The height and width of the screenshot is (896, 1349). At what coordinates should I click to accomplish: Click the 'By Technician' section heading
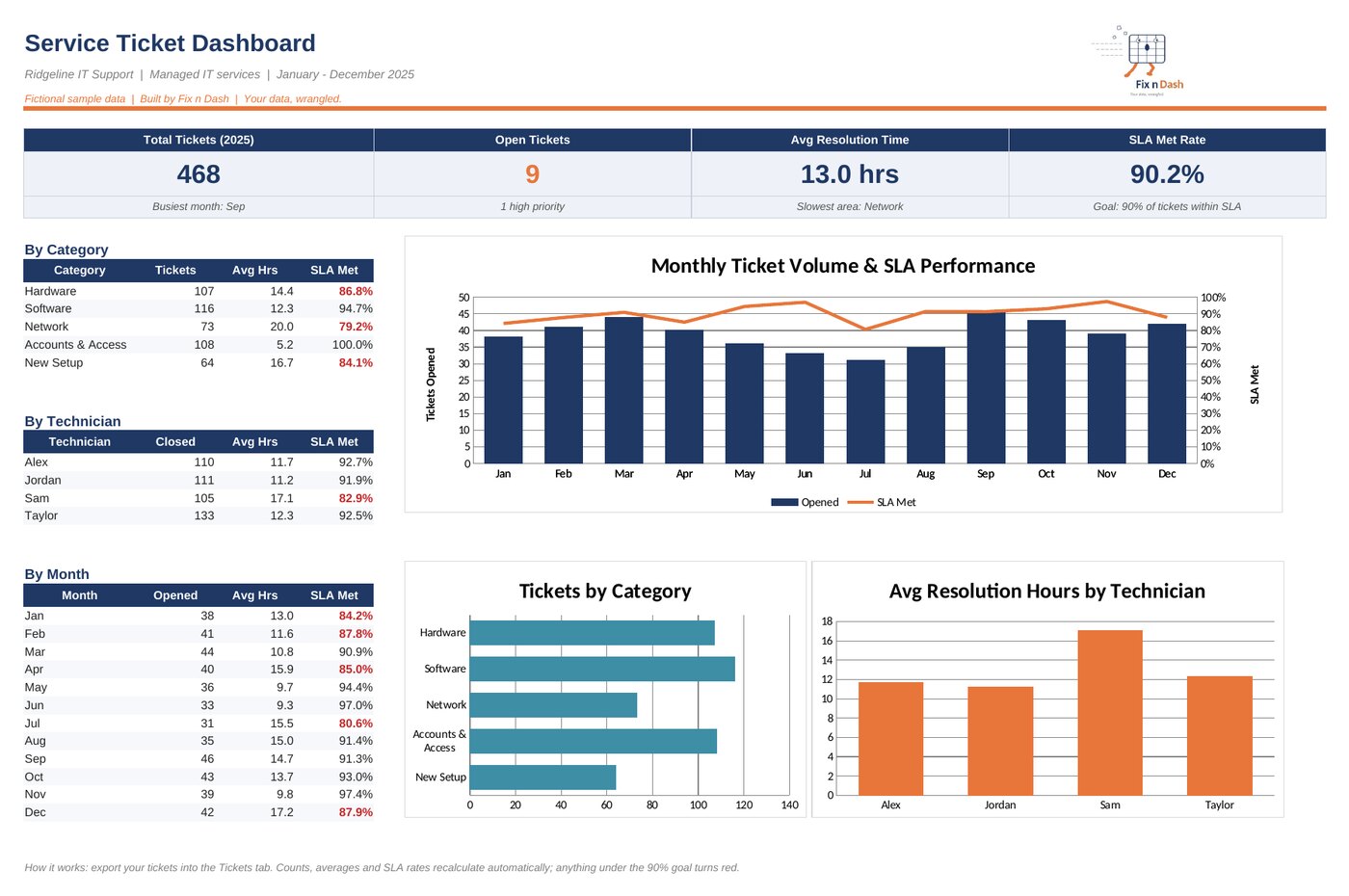72,421
